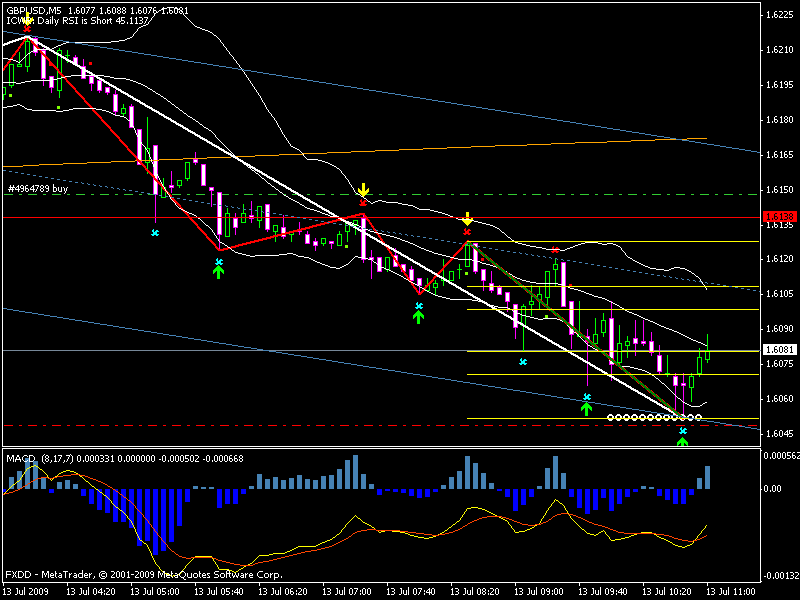The height and width of the screenshot is (600, 800).
Task: Click the 13 Jul 07:00 time label
Action: (x=347, y=592)
